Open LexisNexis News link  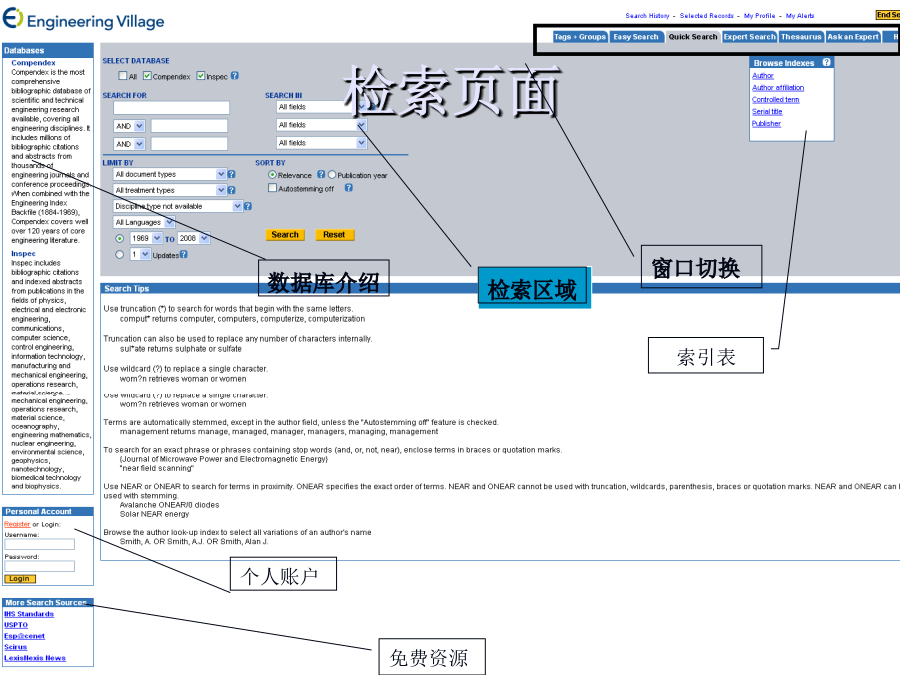(34, 658)
